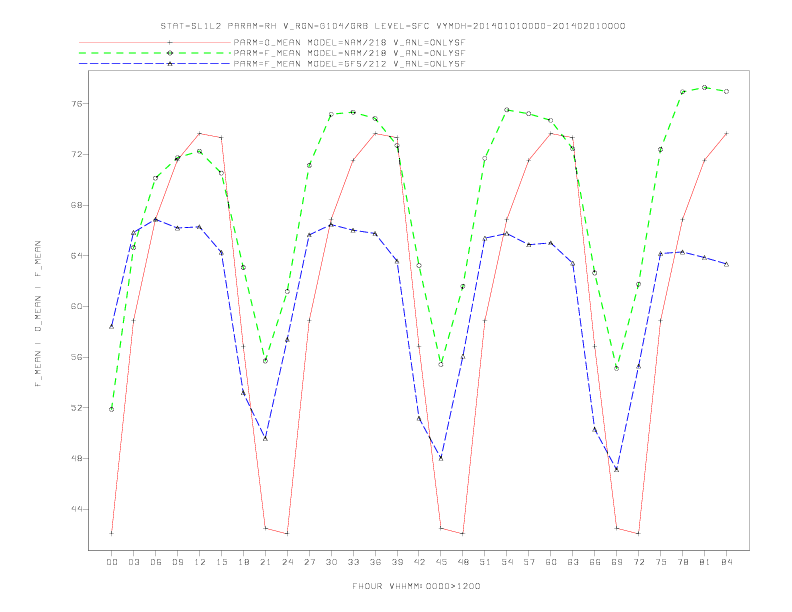Click forecast hour label 69 on x-axis

617,562
